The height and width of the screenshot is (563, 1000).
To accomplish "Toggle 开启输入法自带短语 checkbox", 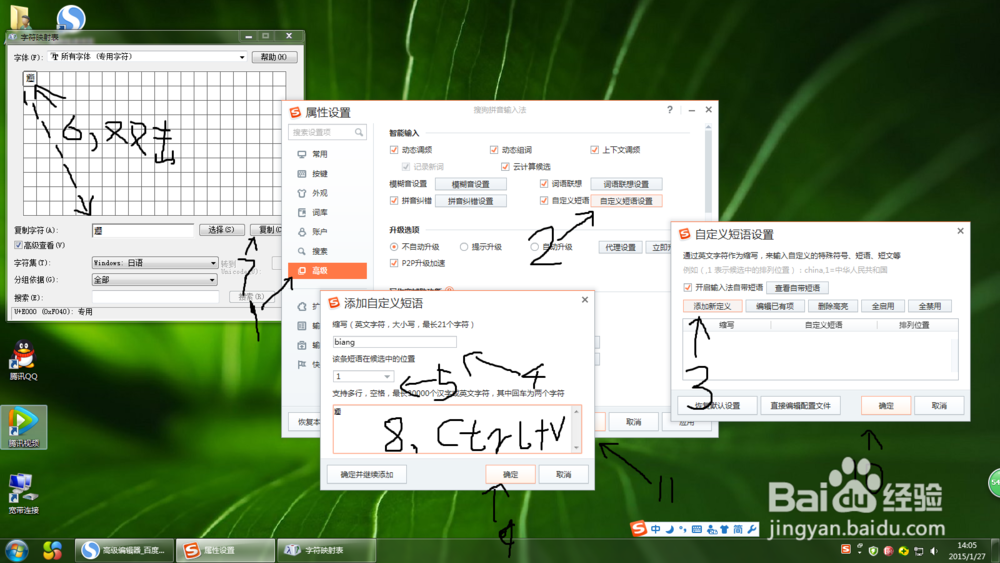I will click(688, 288).
